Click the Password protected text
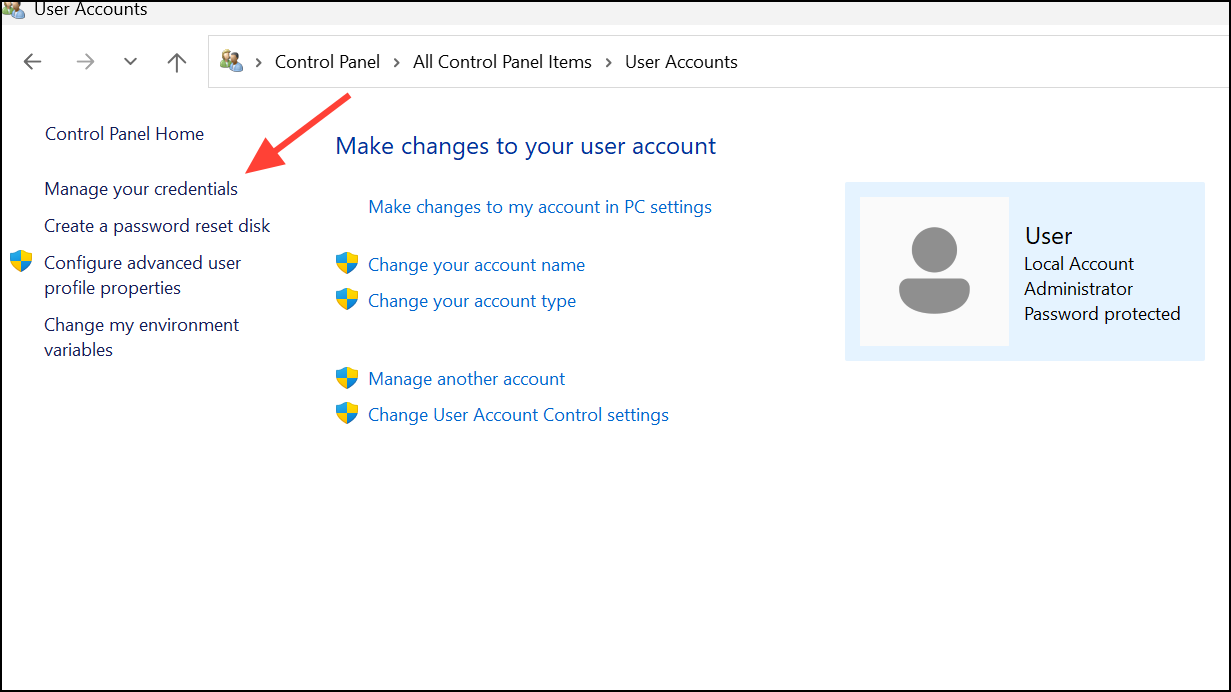Image resolution: width=1231 pixels, height=692 pixels. tap(1102, 314)
